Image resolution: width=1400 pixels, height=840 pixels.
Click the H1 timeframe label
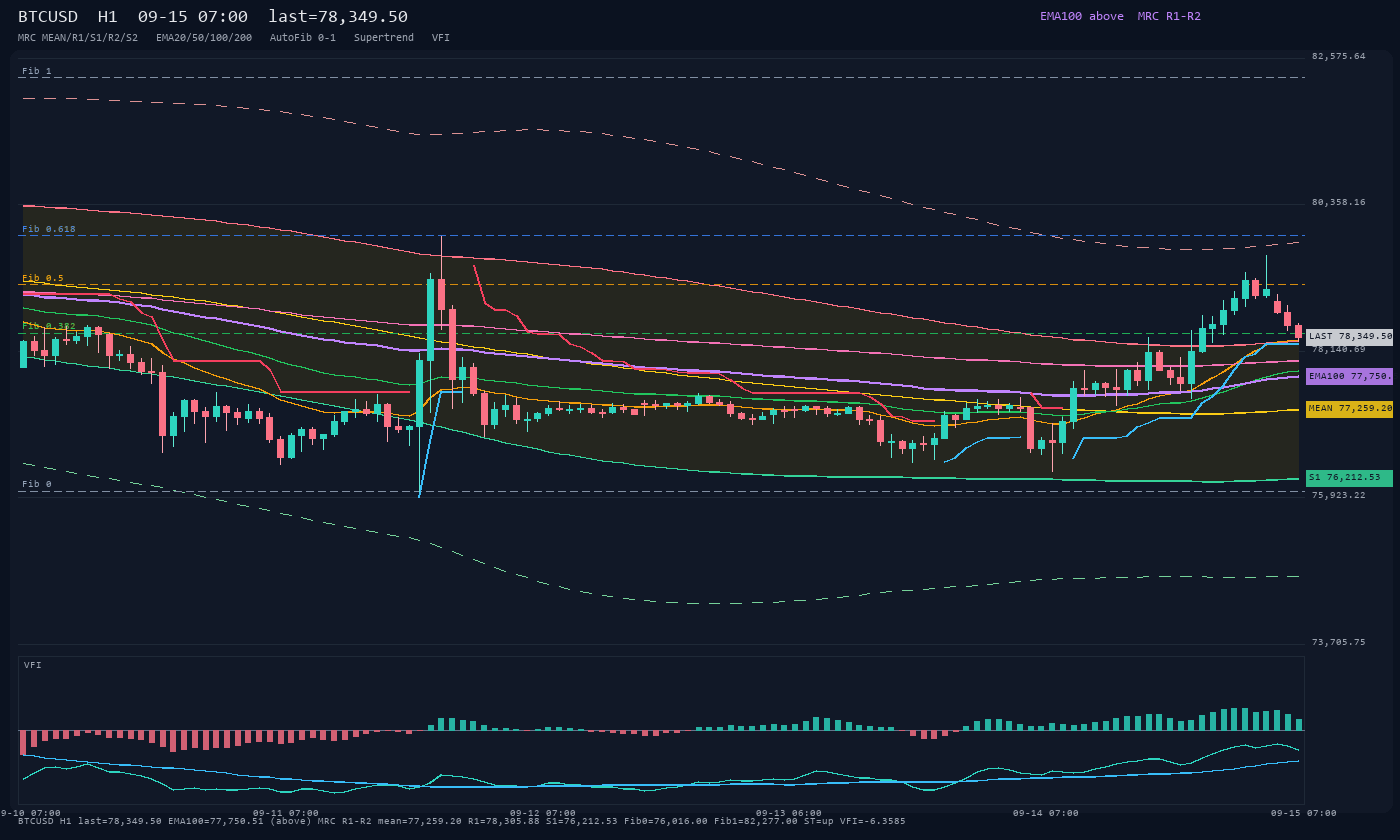pyautogui.click(x=108, y=16)
